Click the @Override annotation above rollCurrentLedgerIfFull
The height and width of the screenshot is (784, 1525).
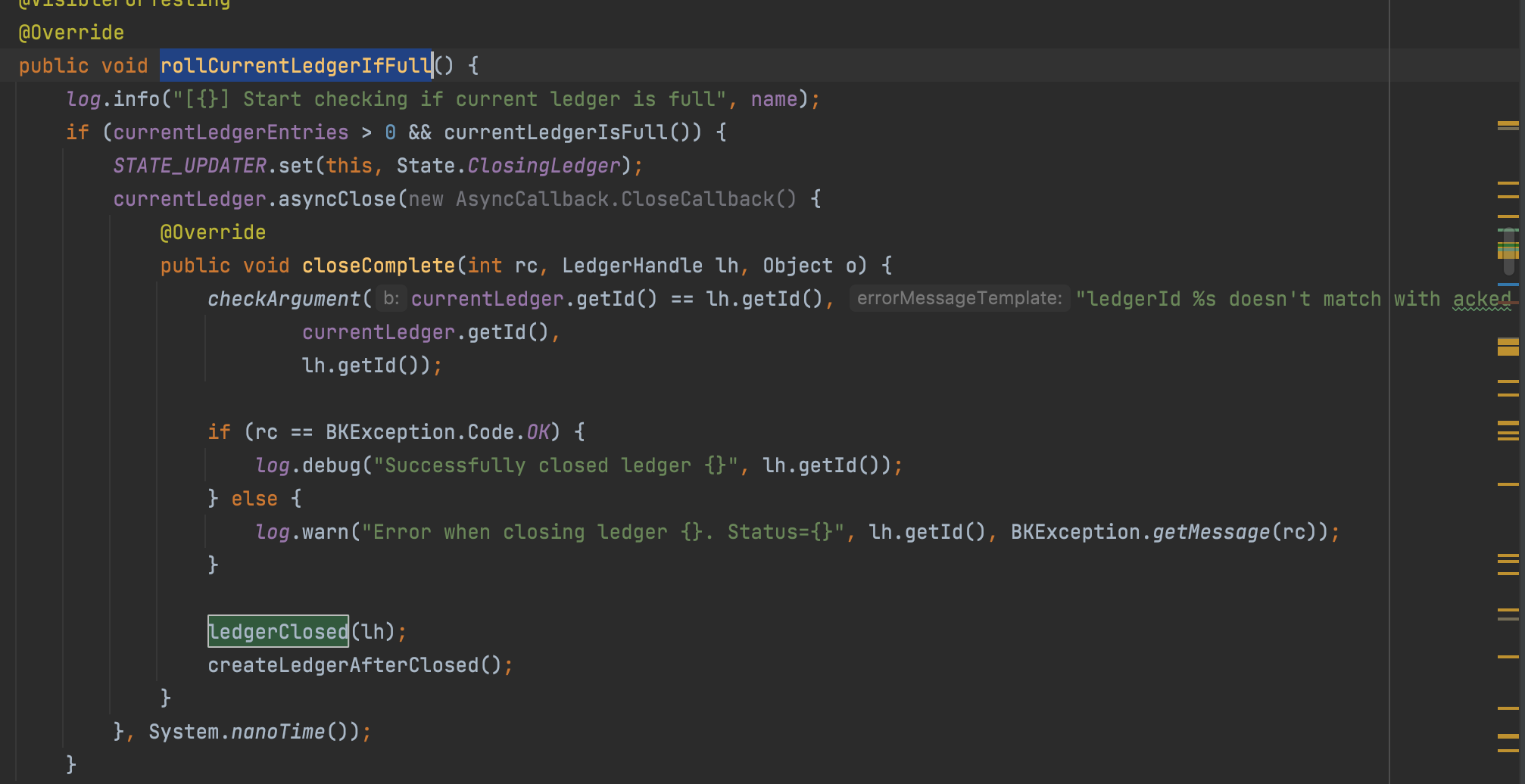point(71,33)
